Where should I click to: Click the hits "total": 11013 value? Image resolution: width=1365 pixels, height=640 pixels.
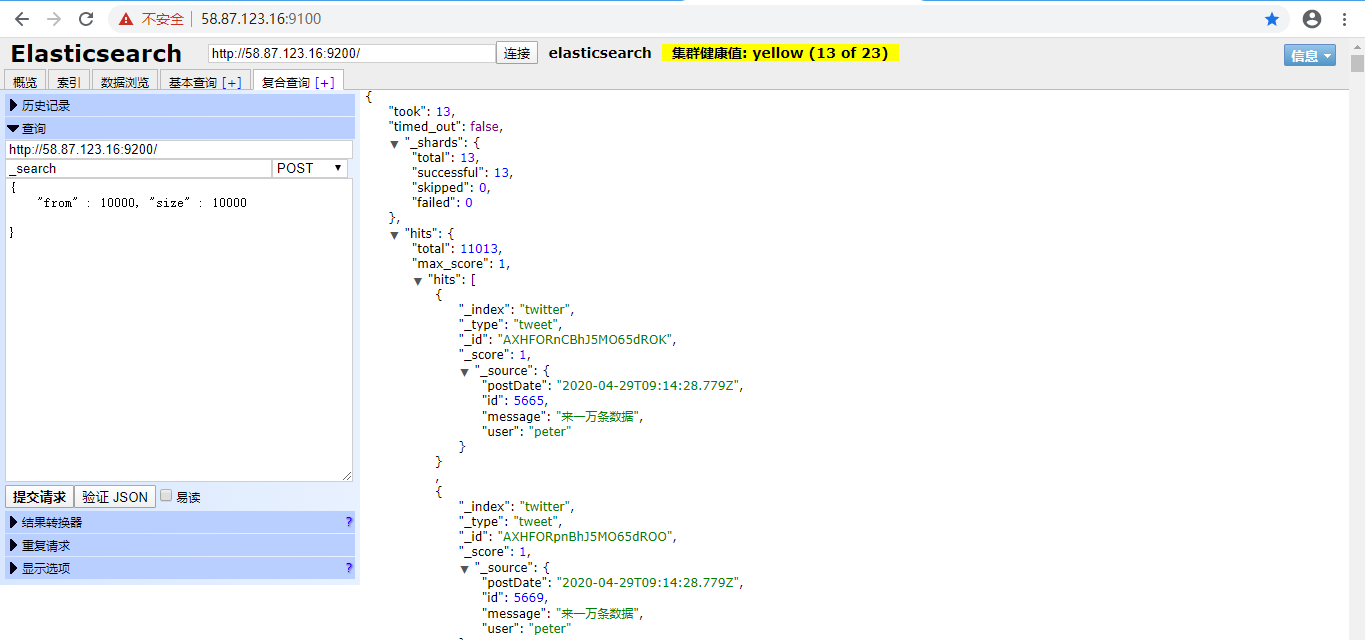tap(479, 248)
